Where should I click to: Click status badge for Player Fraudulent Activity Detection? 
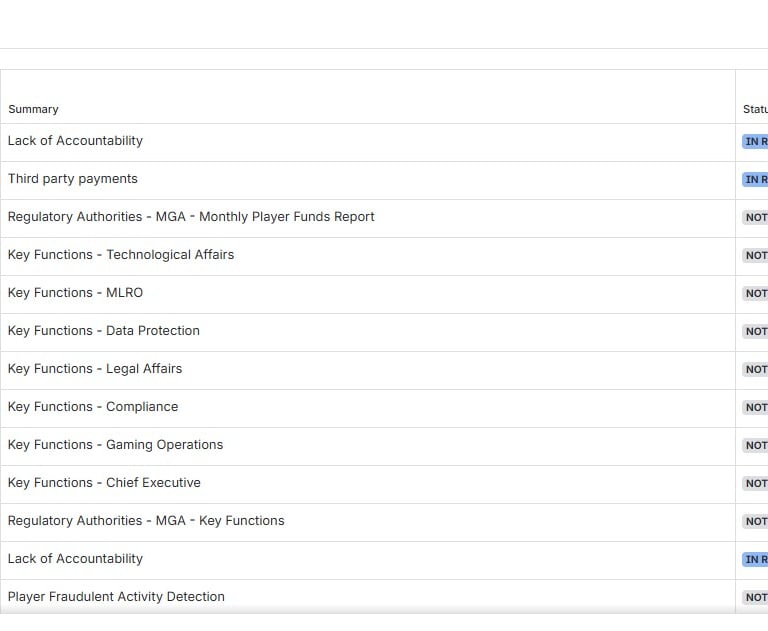[x=755, y=598]
